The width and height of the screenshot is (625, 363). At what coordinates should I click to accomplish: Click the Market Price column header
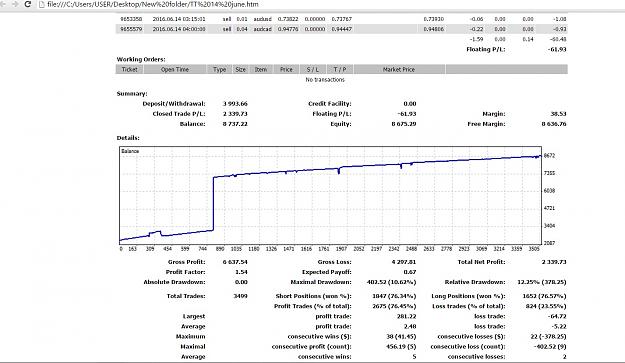(x=399, y=69)
